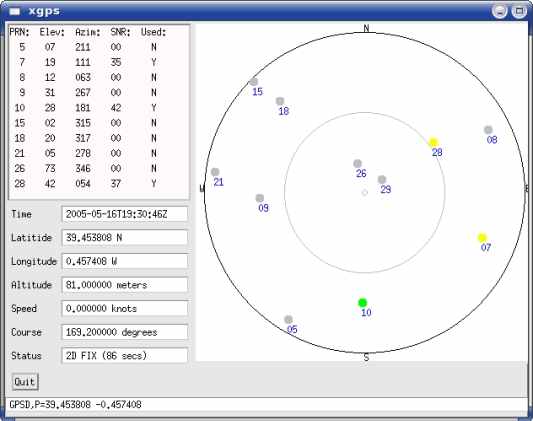Select yellow satellite 07 marker
The height and width of the screenshot is (421, 533).
tap(482, 238)
